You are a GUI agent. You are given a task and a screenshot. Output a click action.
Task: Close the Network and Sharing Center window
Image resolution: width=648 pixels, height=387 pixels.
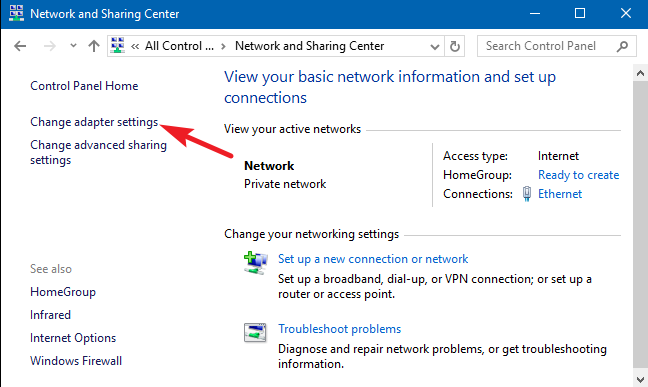click(x=626, y=14)
